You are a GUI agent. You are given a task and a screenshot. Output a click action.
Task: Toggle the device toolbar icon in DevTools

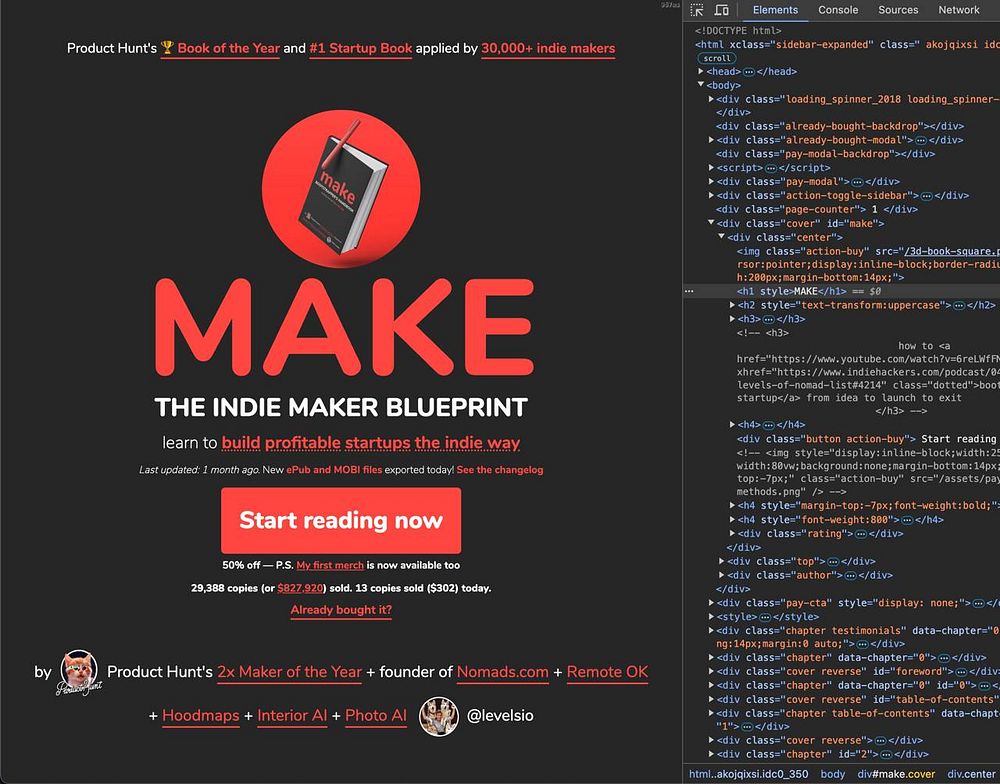[x=721, y=10]
